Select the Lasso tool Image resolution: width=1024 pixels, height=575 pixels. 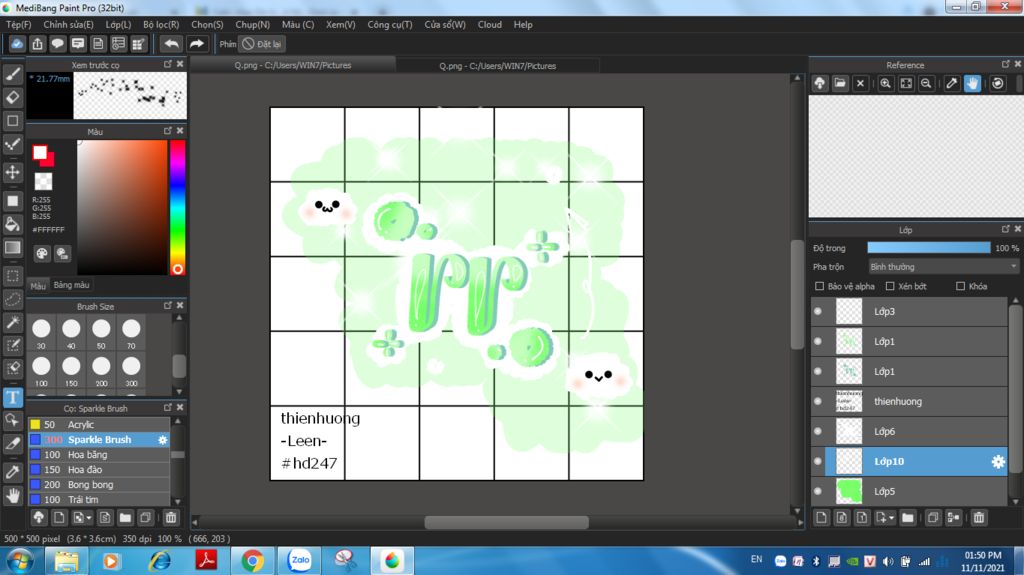12,299
